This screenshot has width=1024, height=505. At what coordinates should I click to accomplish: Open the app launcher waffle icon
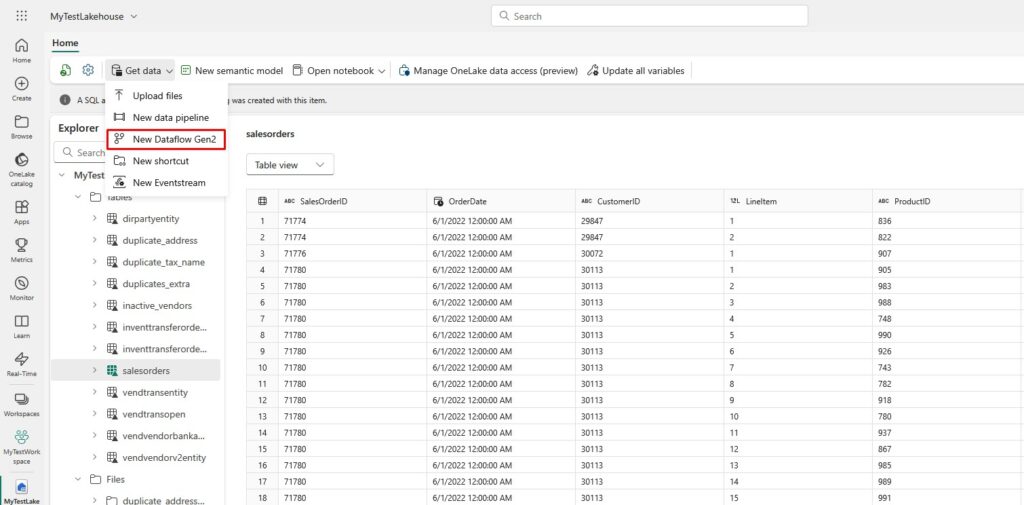click(22, 16)
